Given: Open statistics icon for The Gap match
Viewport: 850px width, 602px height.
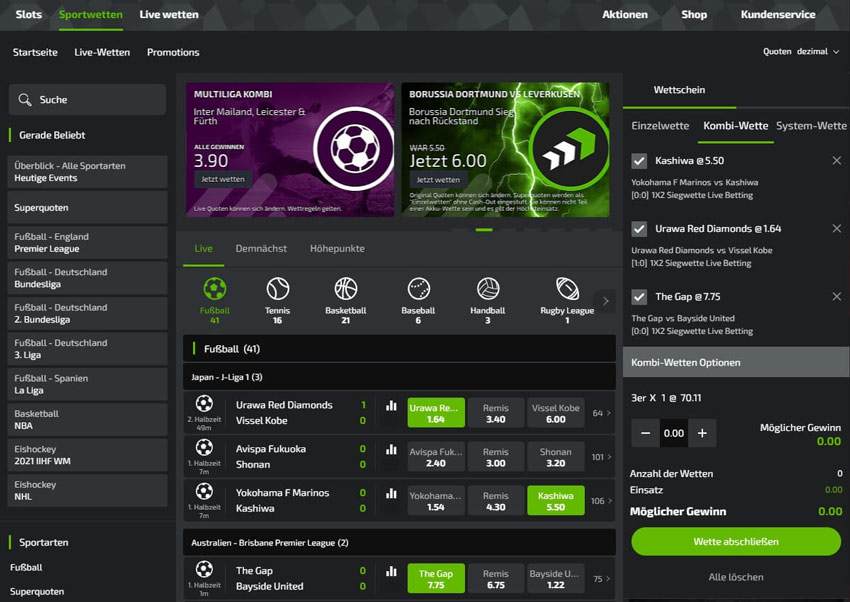Looking at the screenshot, I should [391, 571].
